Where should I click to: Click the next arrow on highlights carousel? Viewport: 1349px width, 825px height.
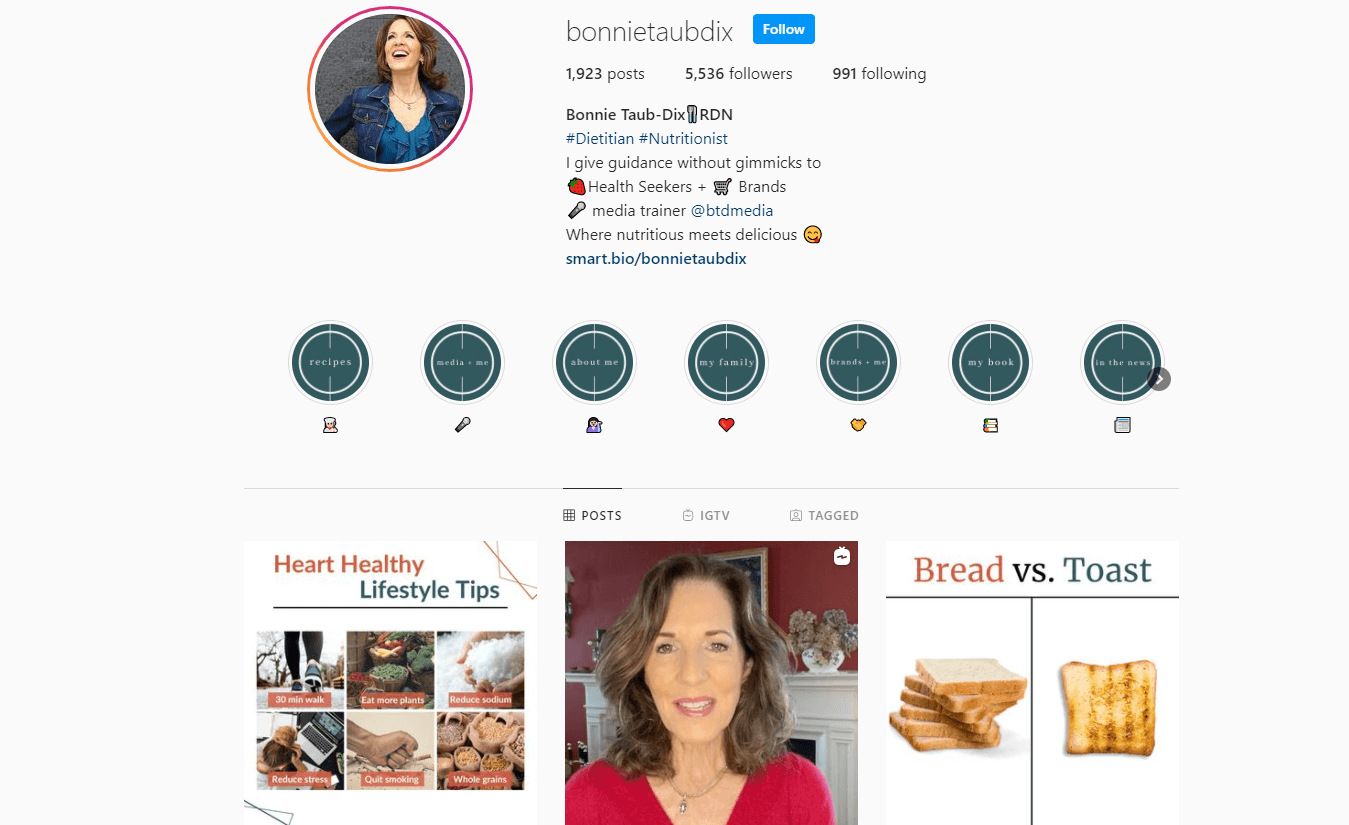(x=1159, y=379)
